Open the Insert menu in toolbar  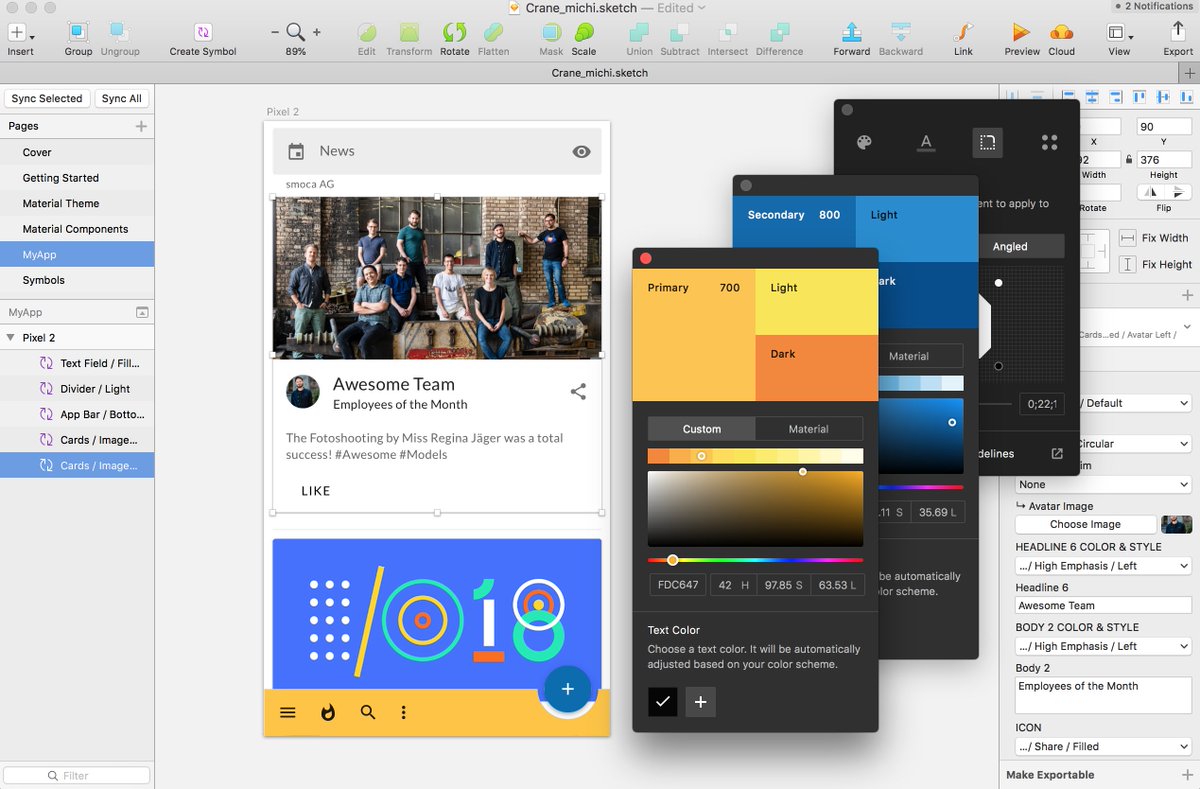(20, 33)
